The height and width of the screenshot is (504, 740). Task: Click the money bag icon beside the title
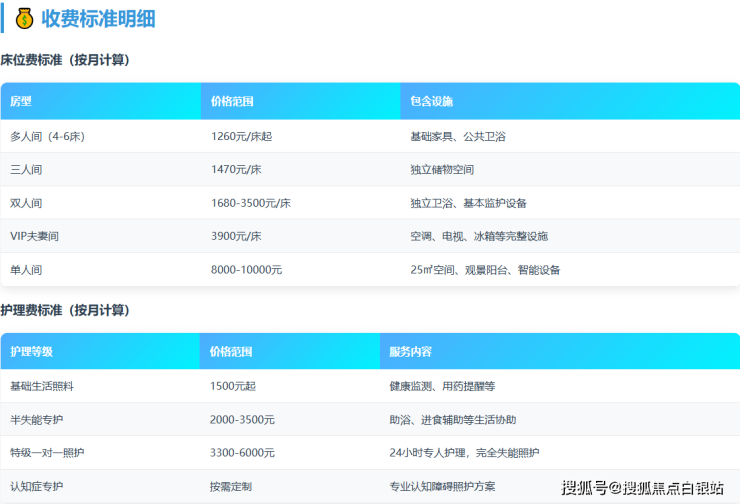pyautogui.click(x=24, y=19)
